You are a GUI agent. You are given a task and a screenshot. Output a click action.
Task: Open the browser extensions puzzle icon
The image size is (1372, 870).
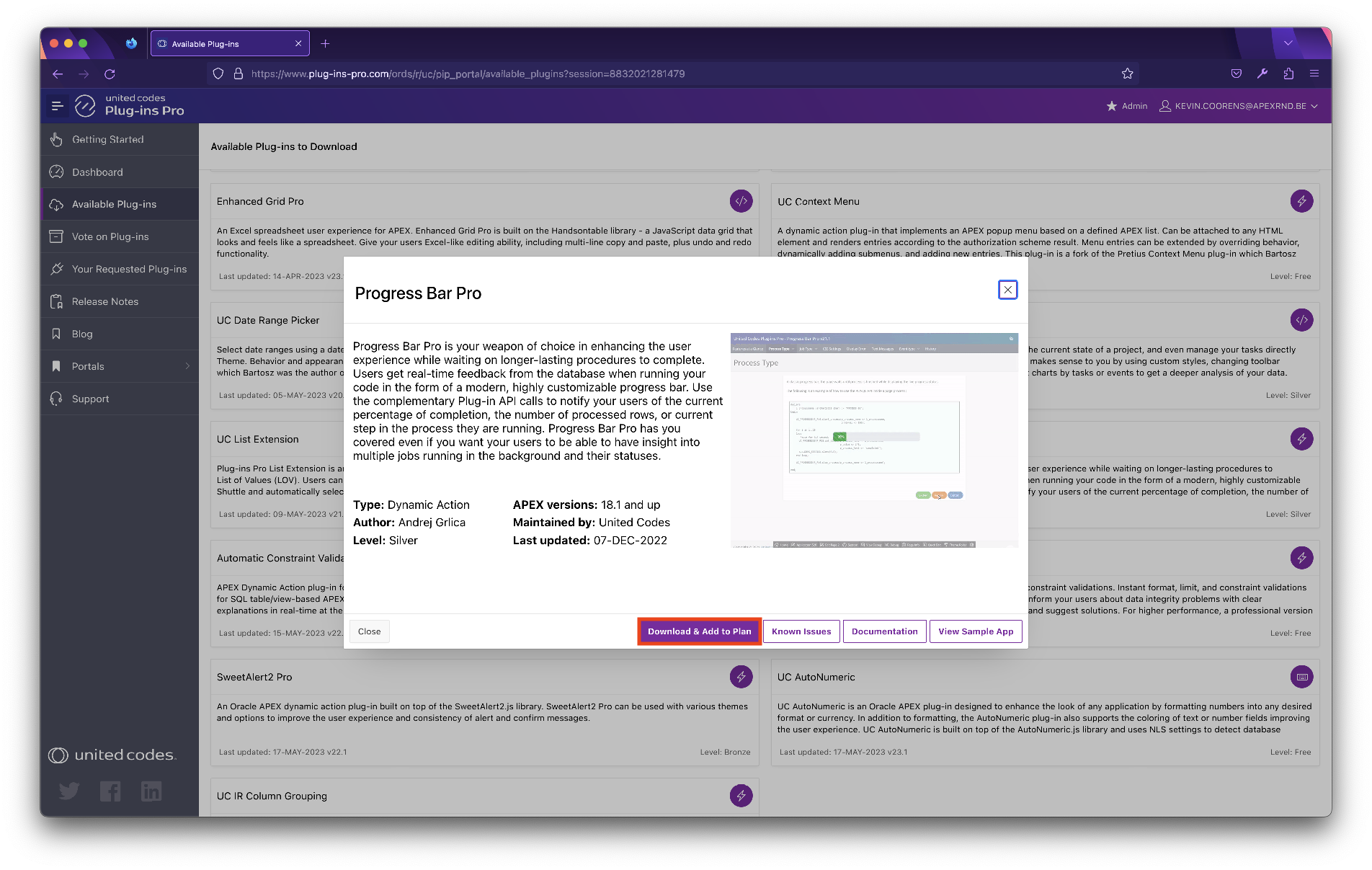pos(1288,74)
